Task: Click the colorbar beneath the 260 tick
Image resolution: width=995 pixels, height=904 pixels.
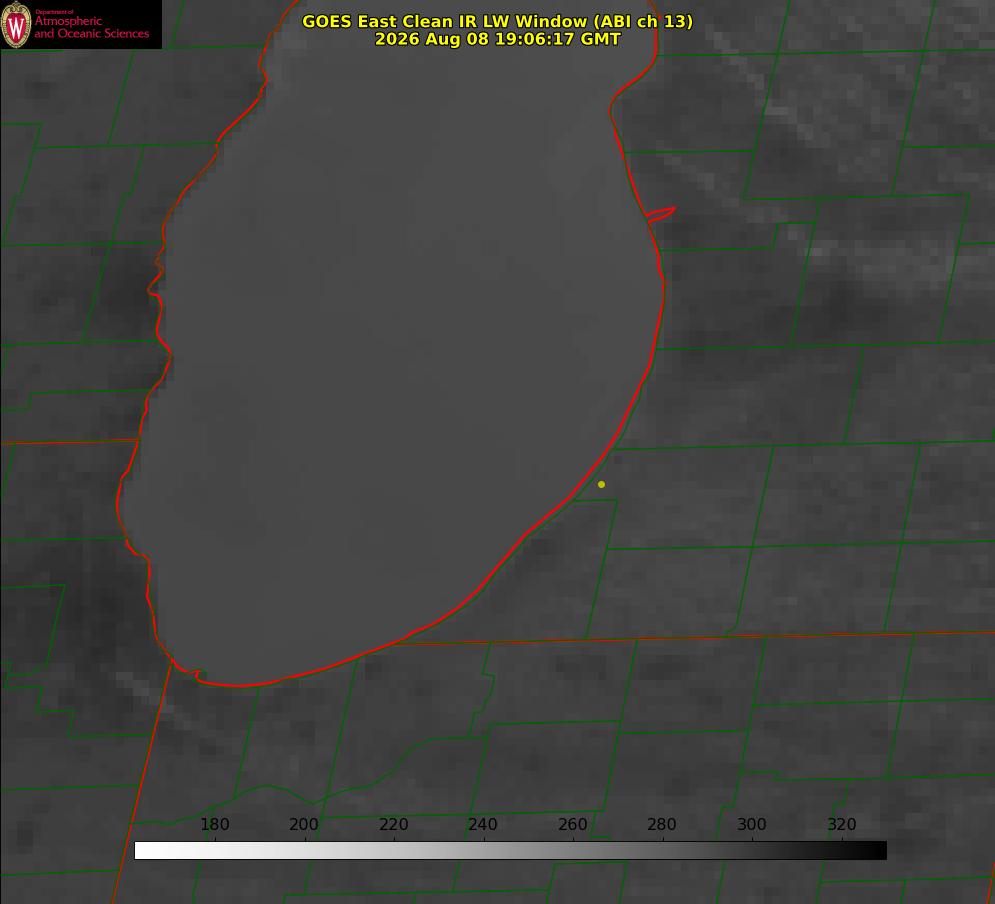Action: point(573,851)
